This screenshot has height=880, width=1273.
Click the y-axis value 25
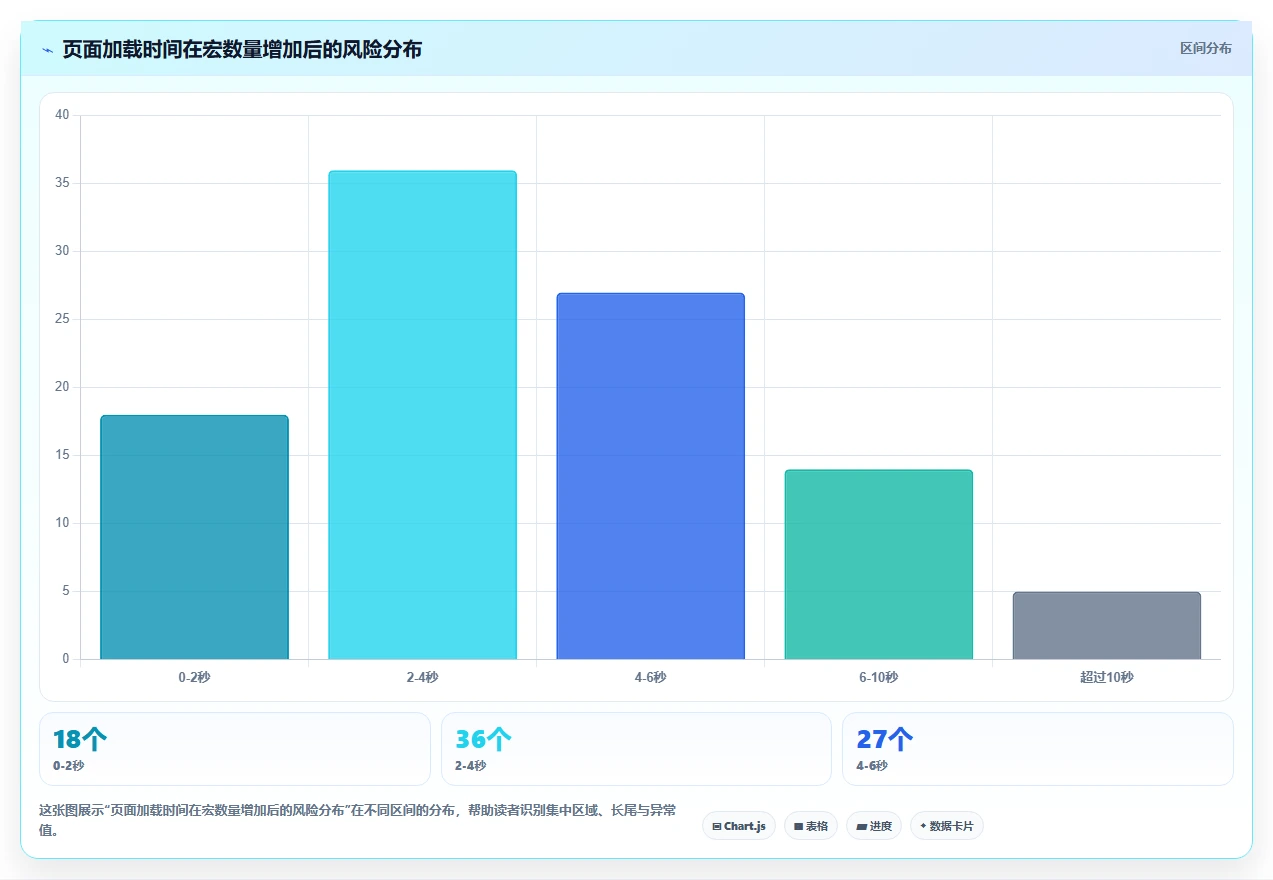tap(62, 319)
